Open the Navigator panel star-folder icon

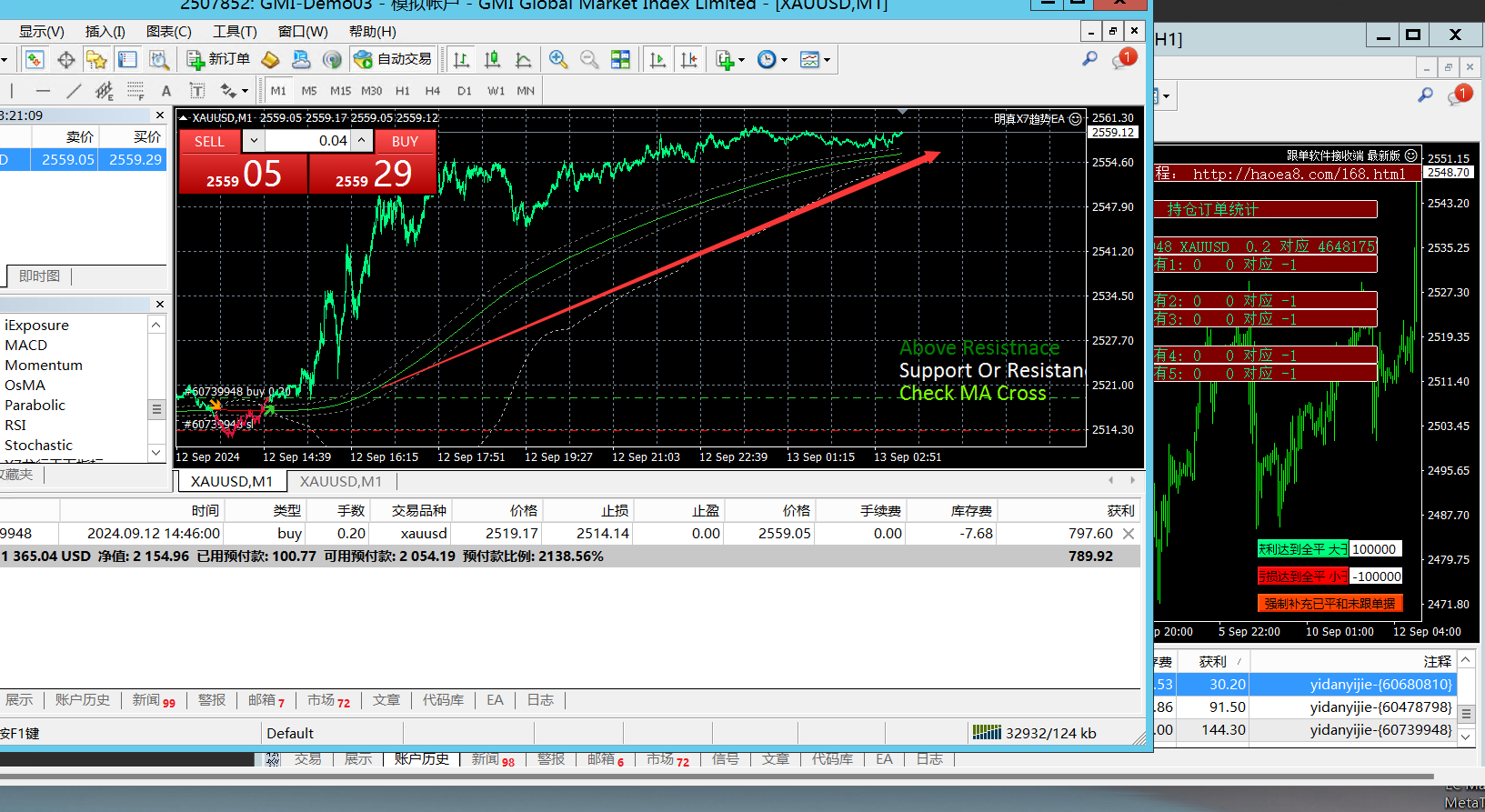point(96,60)
